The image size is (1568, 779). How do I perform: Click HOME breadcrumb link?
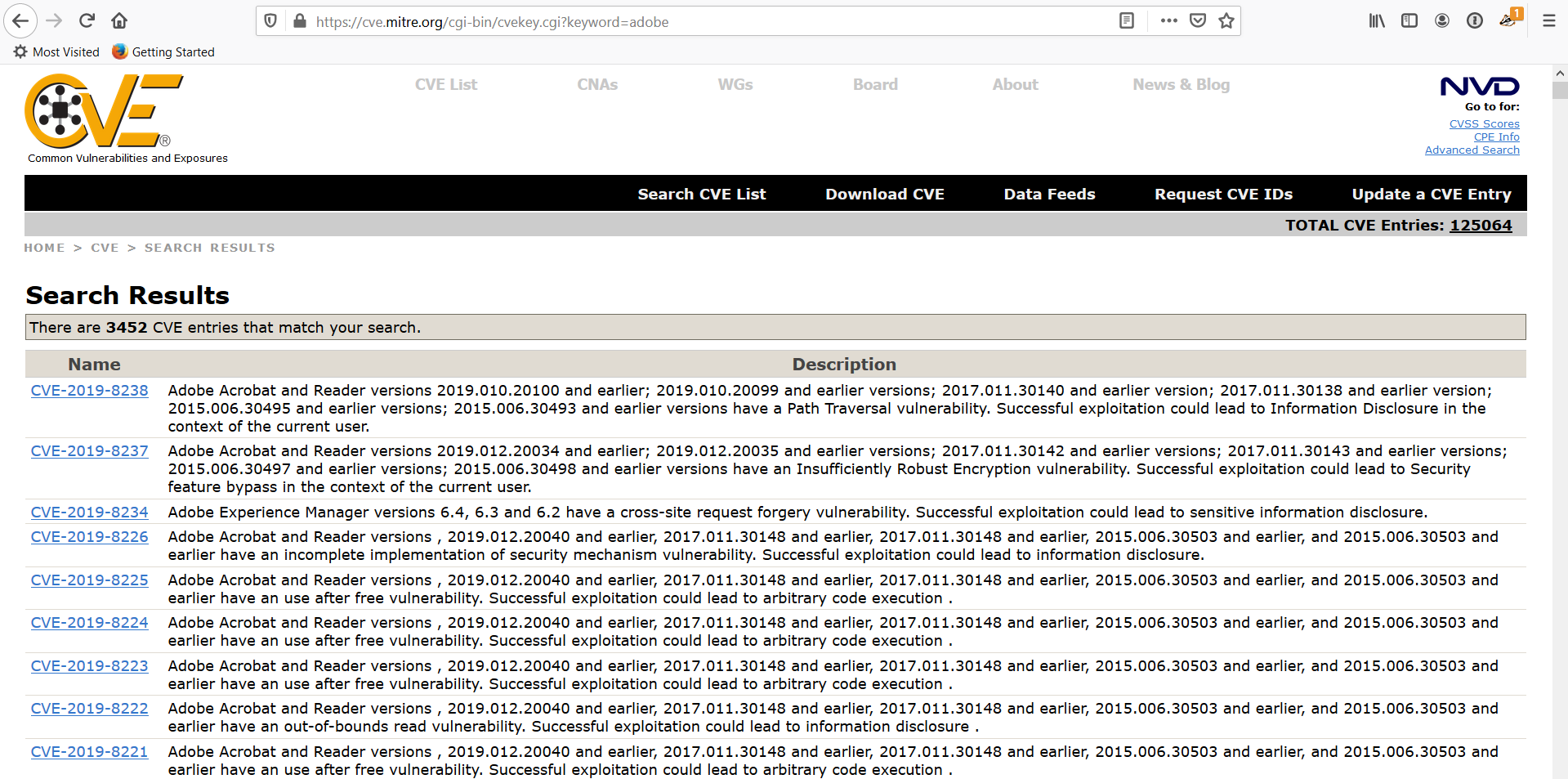pos(44,248)
